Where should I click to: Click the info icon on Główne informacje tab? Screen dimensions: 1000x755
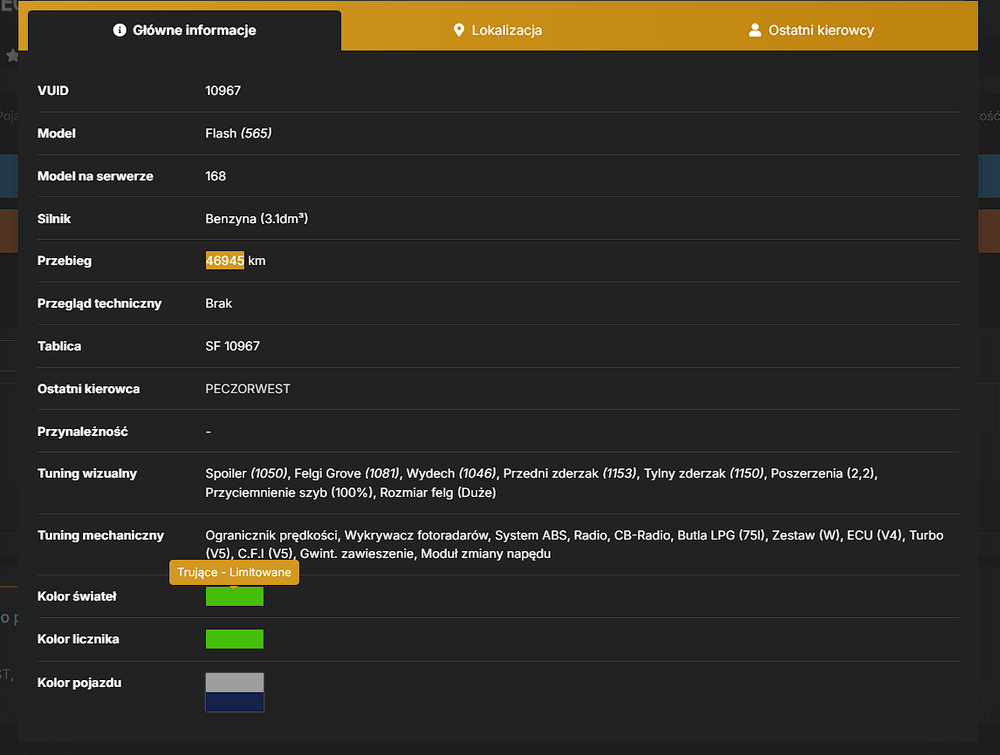point(119,30)
